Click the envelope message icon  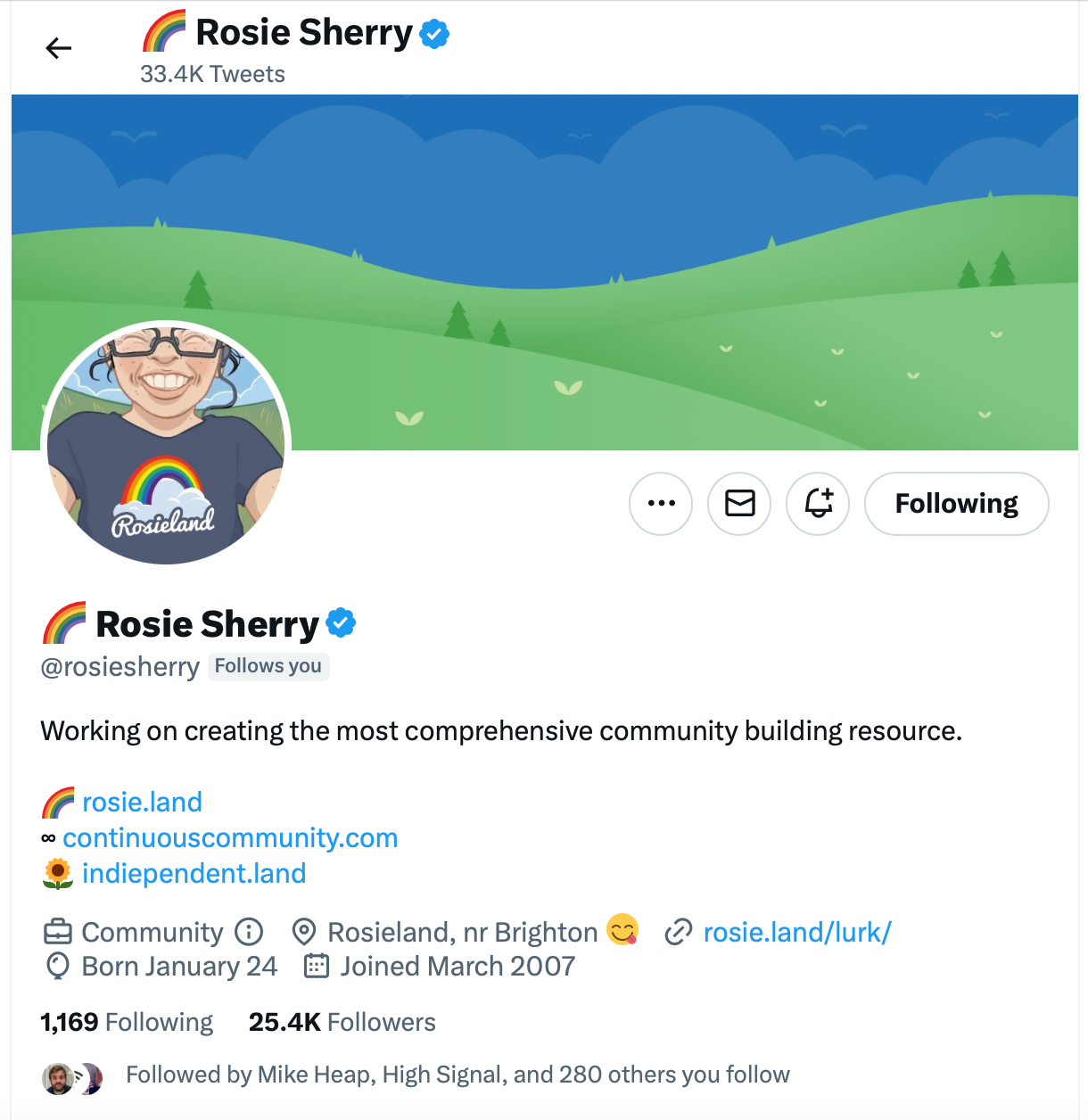[x=739, y=504]
